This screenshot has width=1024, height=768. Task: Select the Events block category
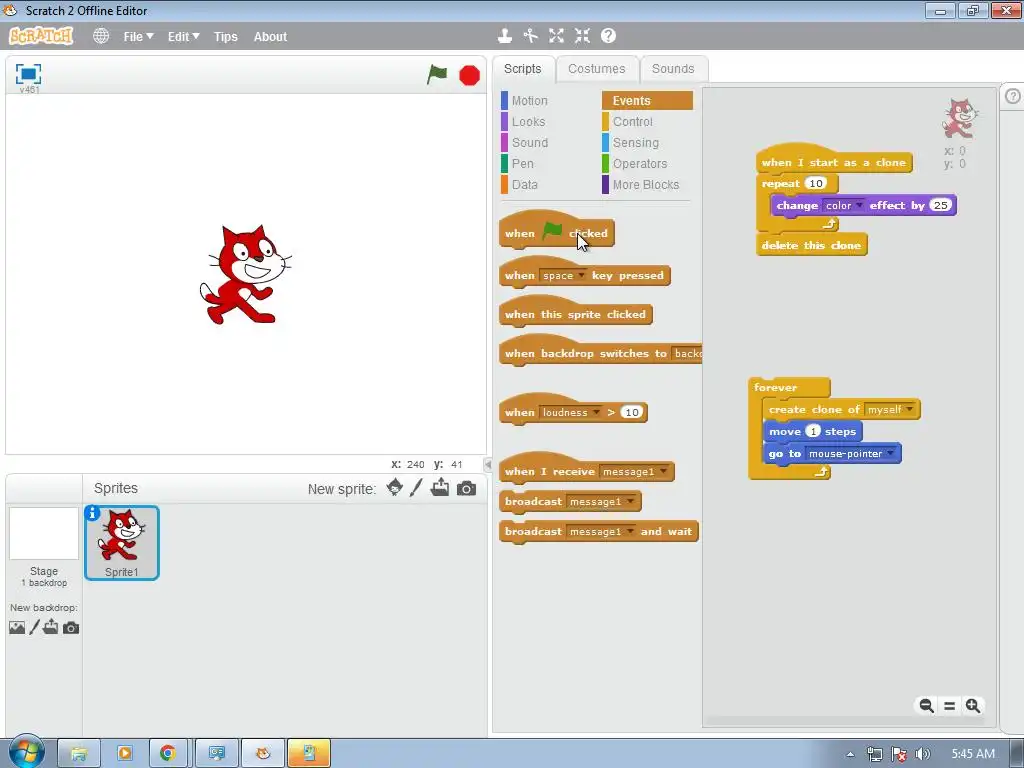point(647,101)
